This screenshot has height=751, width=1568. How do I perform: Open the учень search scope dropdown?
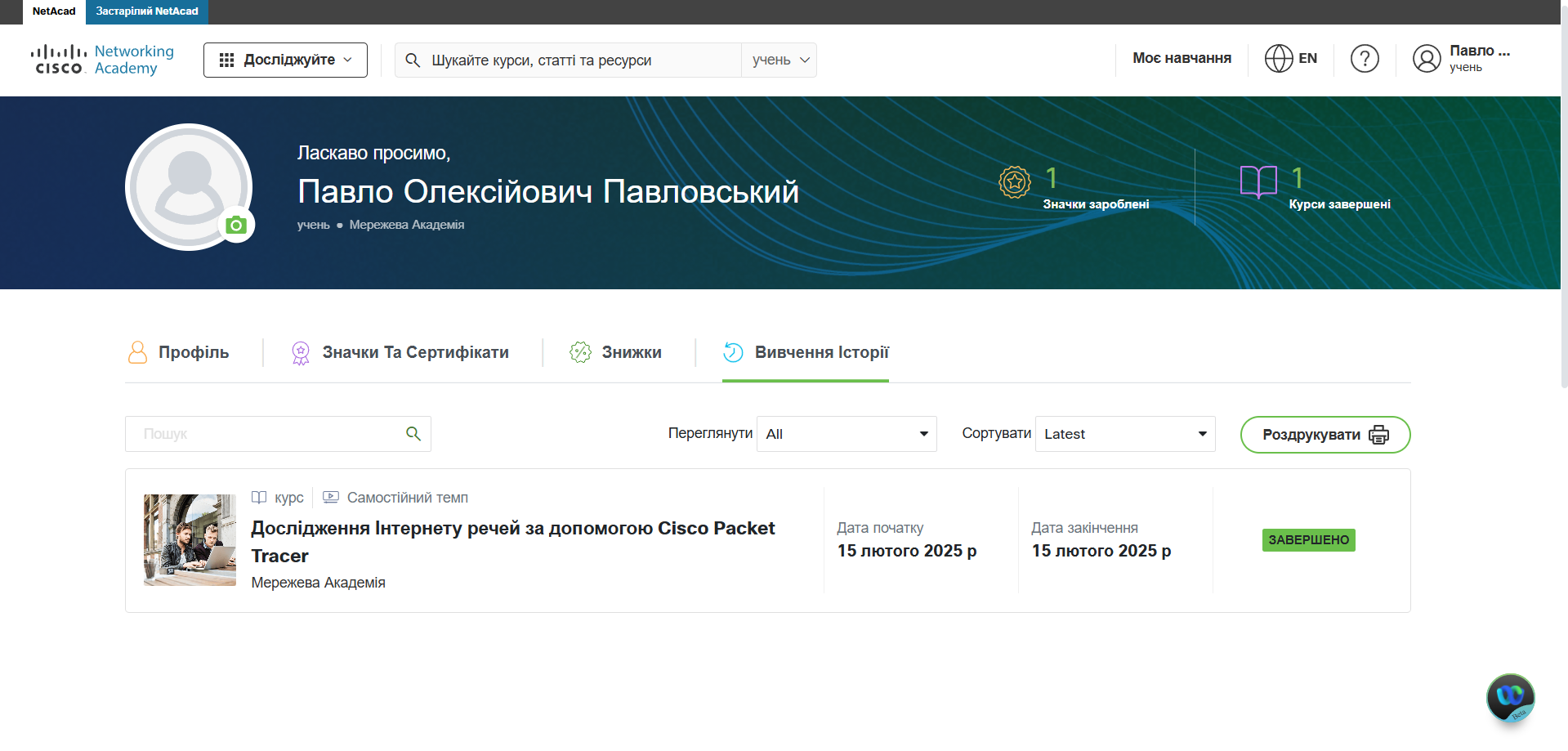[x=780, y=60]
